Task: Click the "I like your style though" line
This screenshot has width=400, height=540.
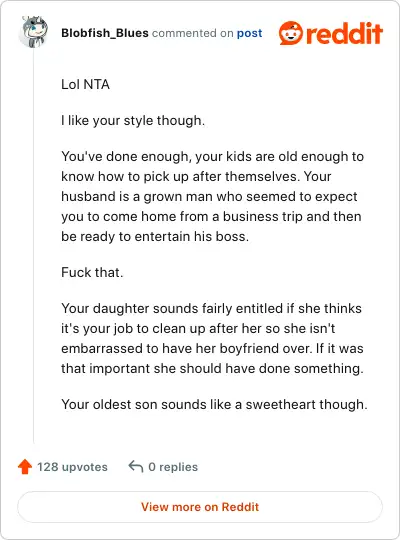Action: tap(133, 121)
